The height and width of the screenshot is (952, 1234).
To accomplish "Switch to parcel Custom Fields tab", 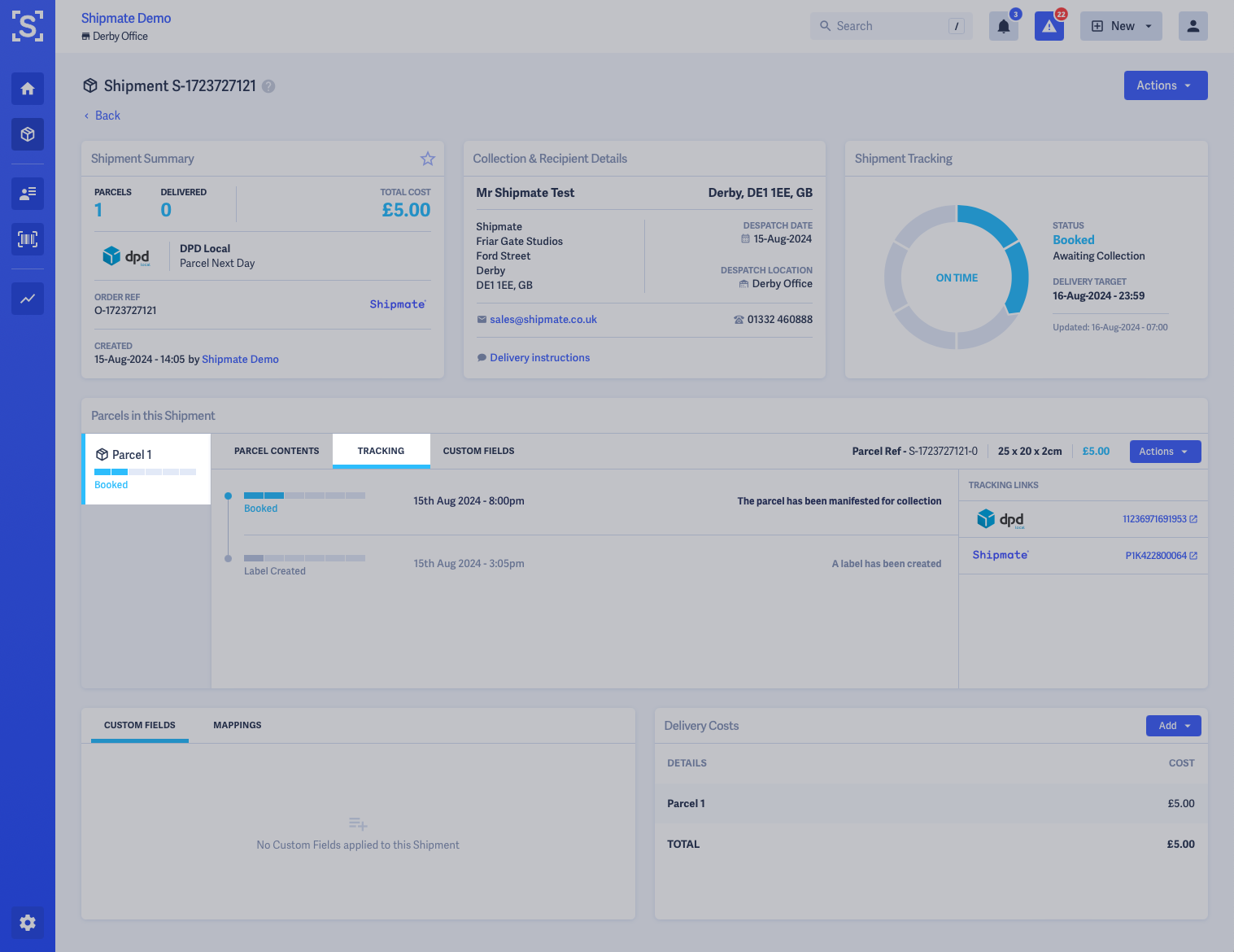I will 478,451.
